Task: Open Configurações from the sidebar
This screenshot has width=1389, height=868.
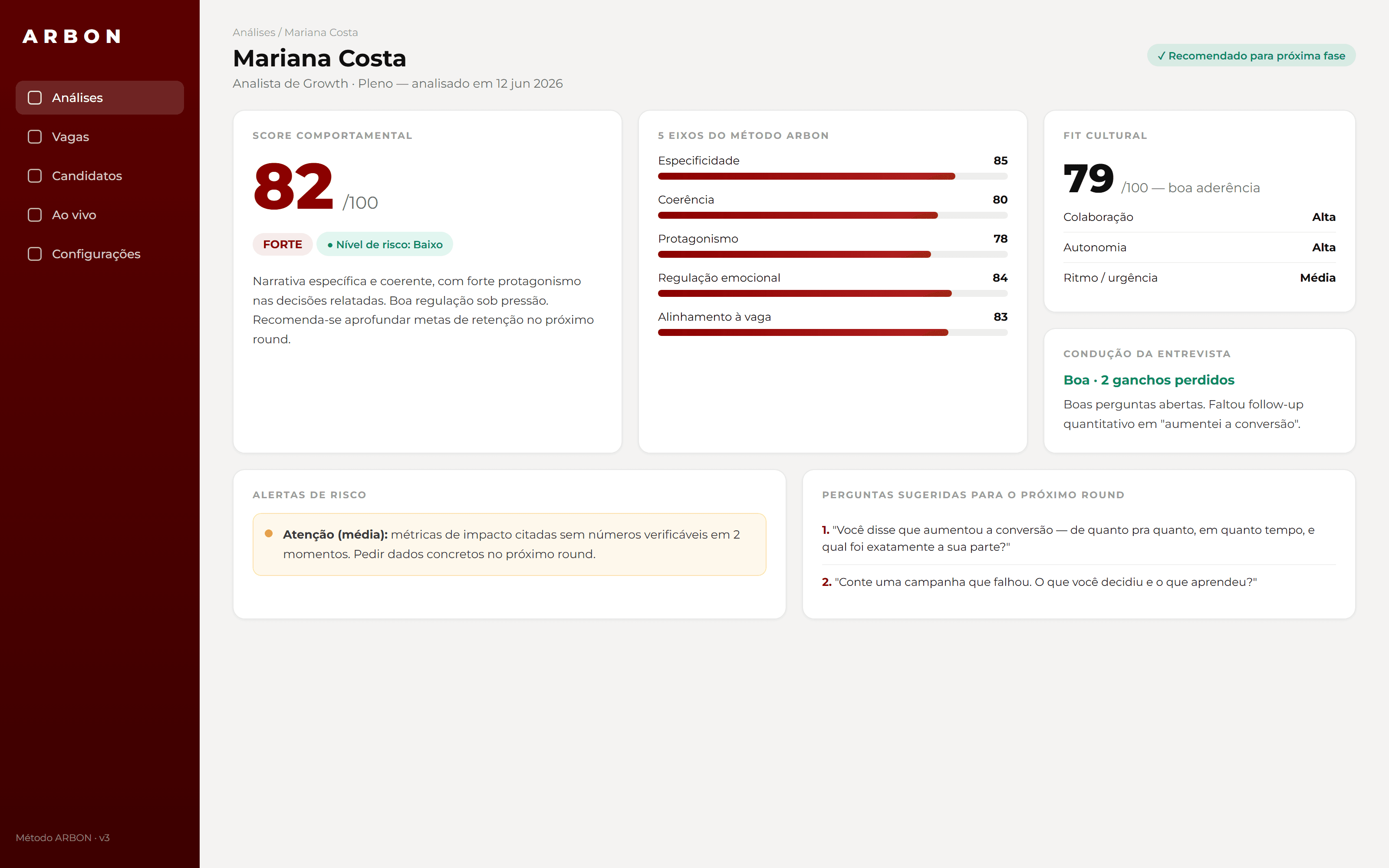Action: [100, 254]
